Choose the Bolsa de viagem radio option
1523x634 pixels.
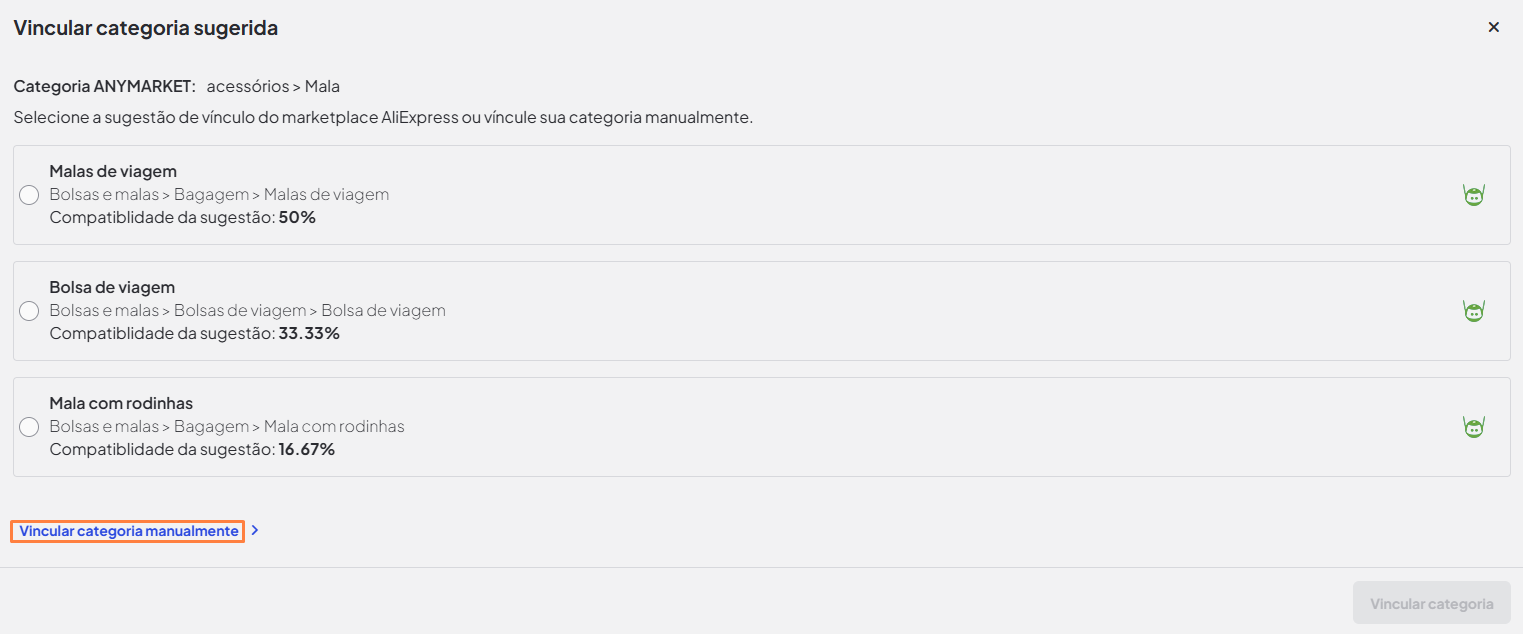(29, 311)
